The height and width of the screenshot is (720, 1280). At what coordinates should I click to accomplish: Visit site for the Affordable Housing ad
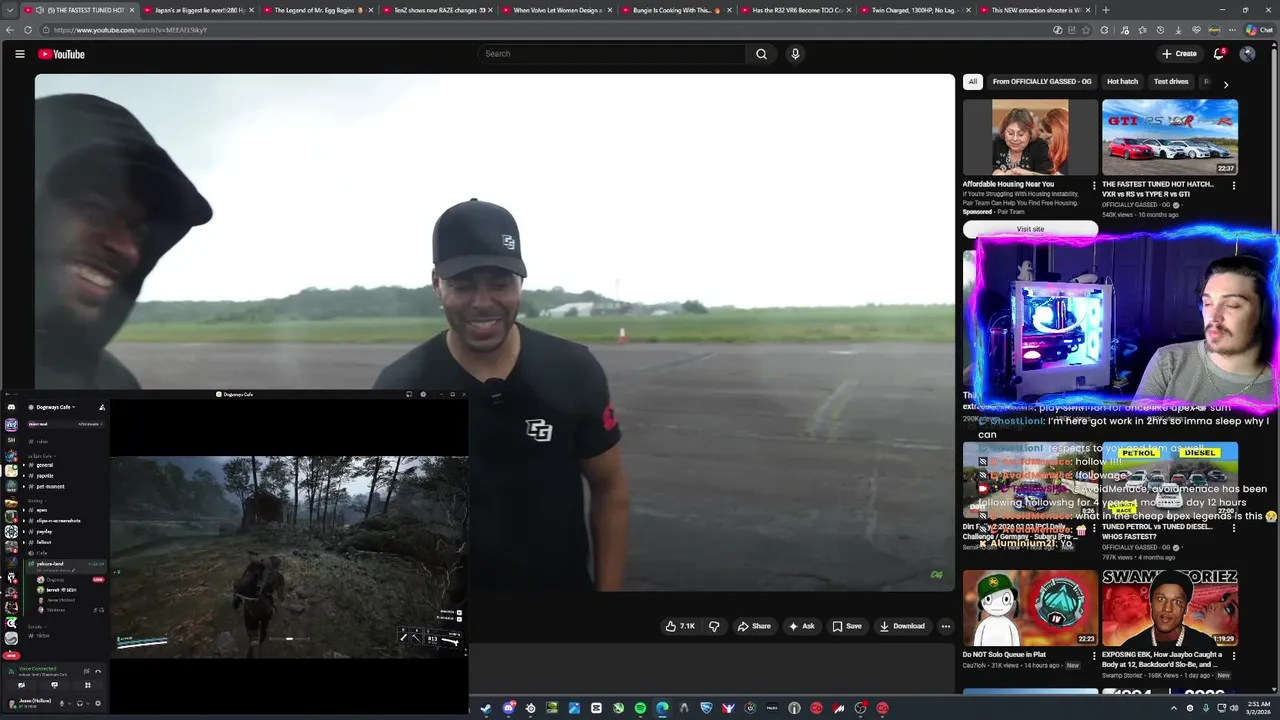click(x=1030, y=229)
